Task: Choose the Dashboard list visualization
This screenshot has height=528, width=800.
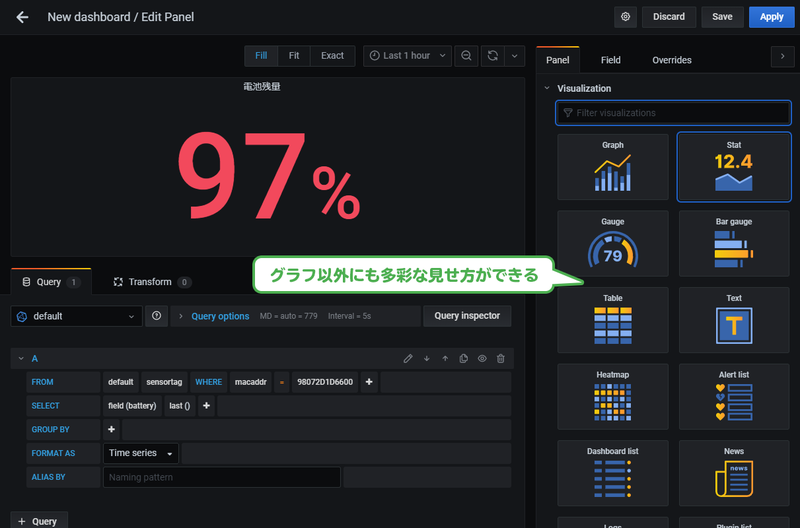Action: 613,473
